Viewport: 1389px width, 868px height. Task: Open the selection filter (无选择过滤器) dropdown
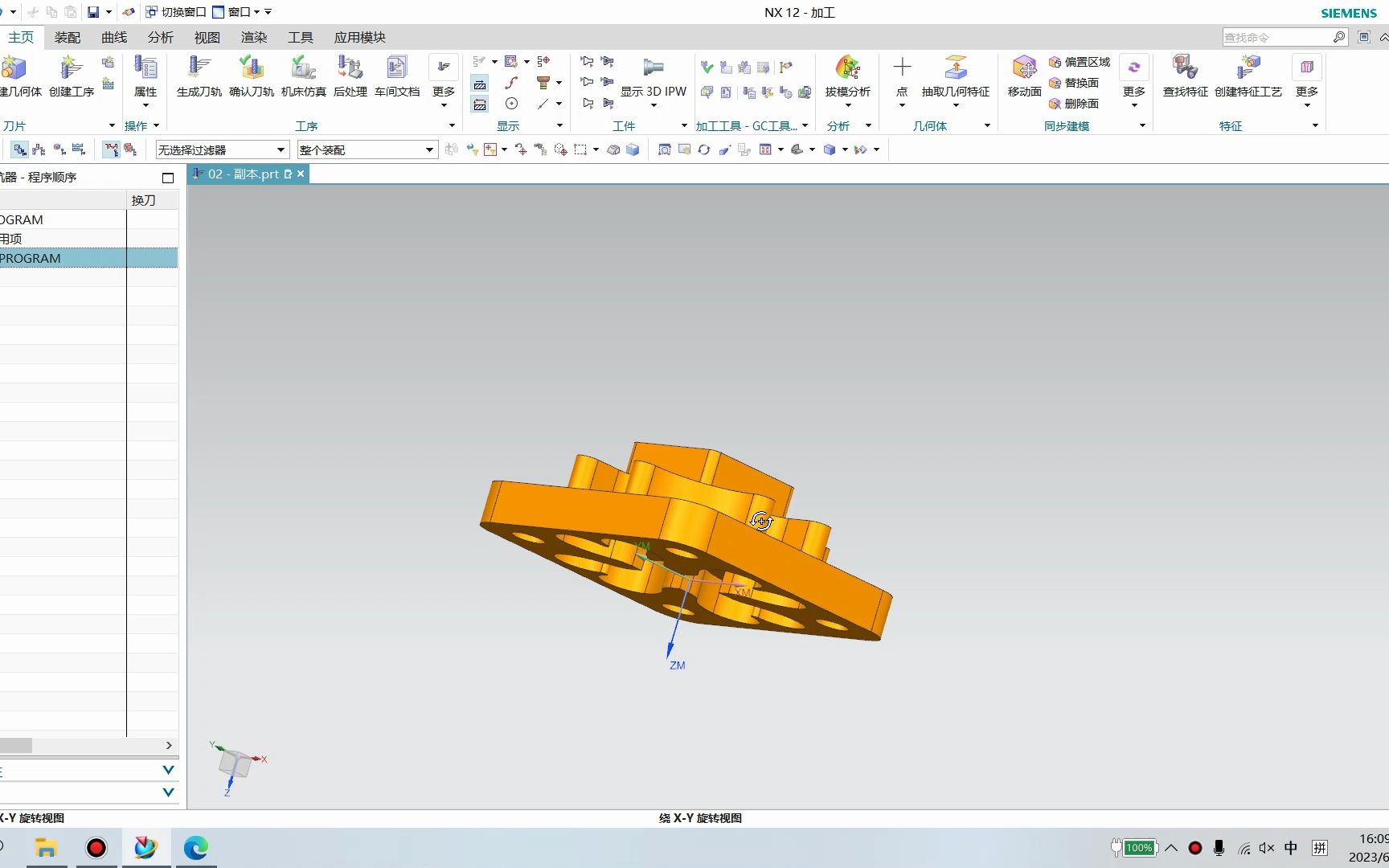pyautogui.click(x=222, y=150)
